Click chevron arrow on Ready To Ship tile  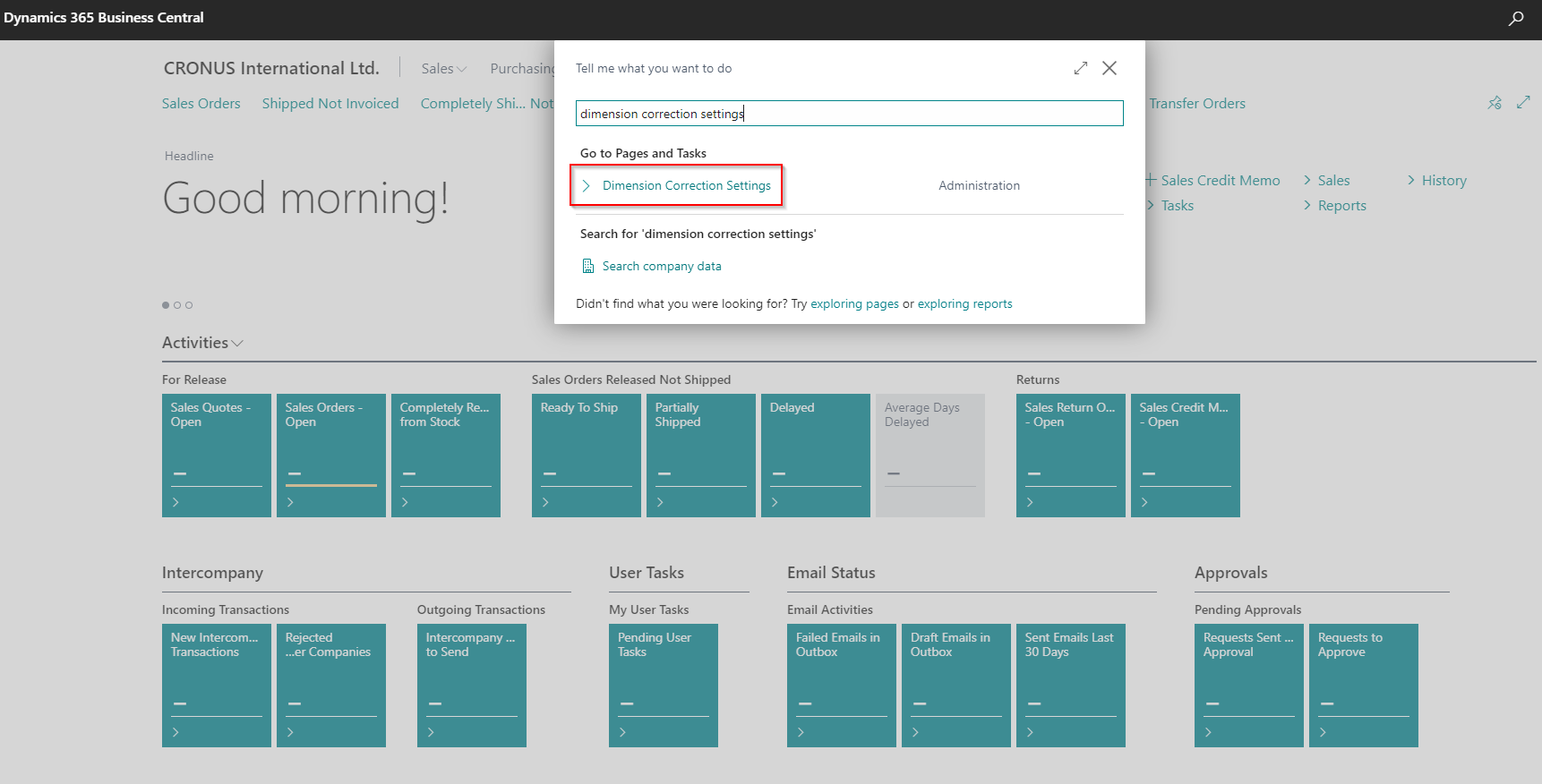point(545,502)
